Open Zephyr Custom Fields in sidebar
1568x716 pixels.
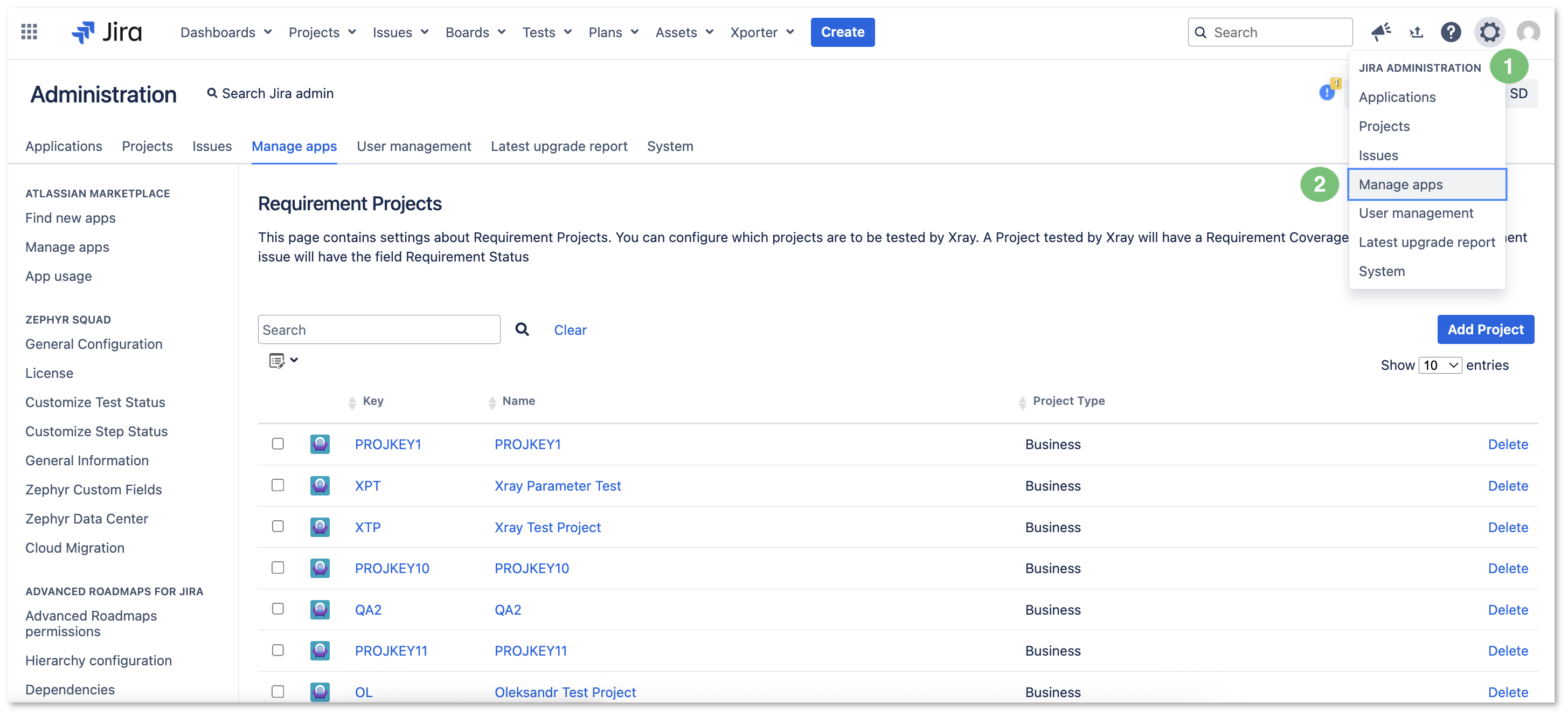click(x=93, y=490)
